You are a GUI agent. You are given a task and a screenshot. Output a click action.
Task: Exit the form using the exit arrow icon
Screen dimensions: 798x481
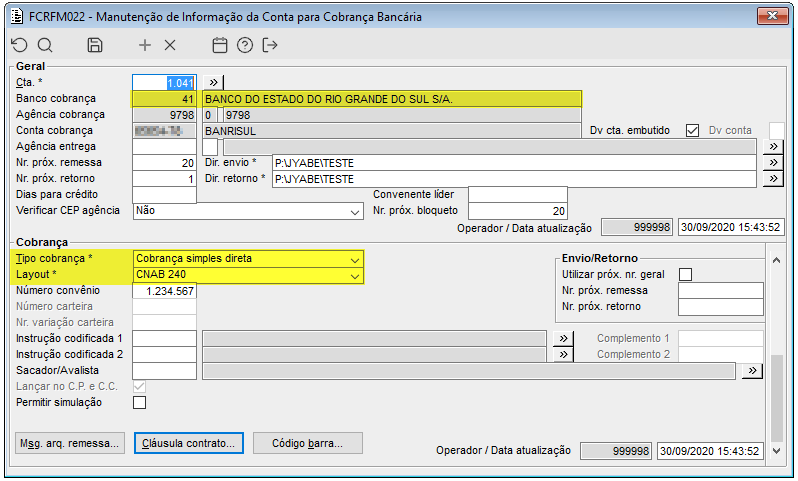coord(270,45)
